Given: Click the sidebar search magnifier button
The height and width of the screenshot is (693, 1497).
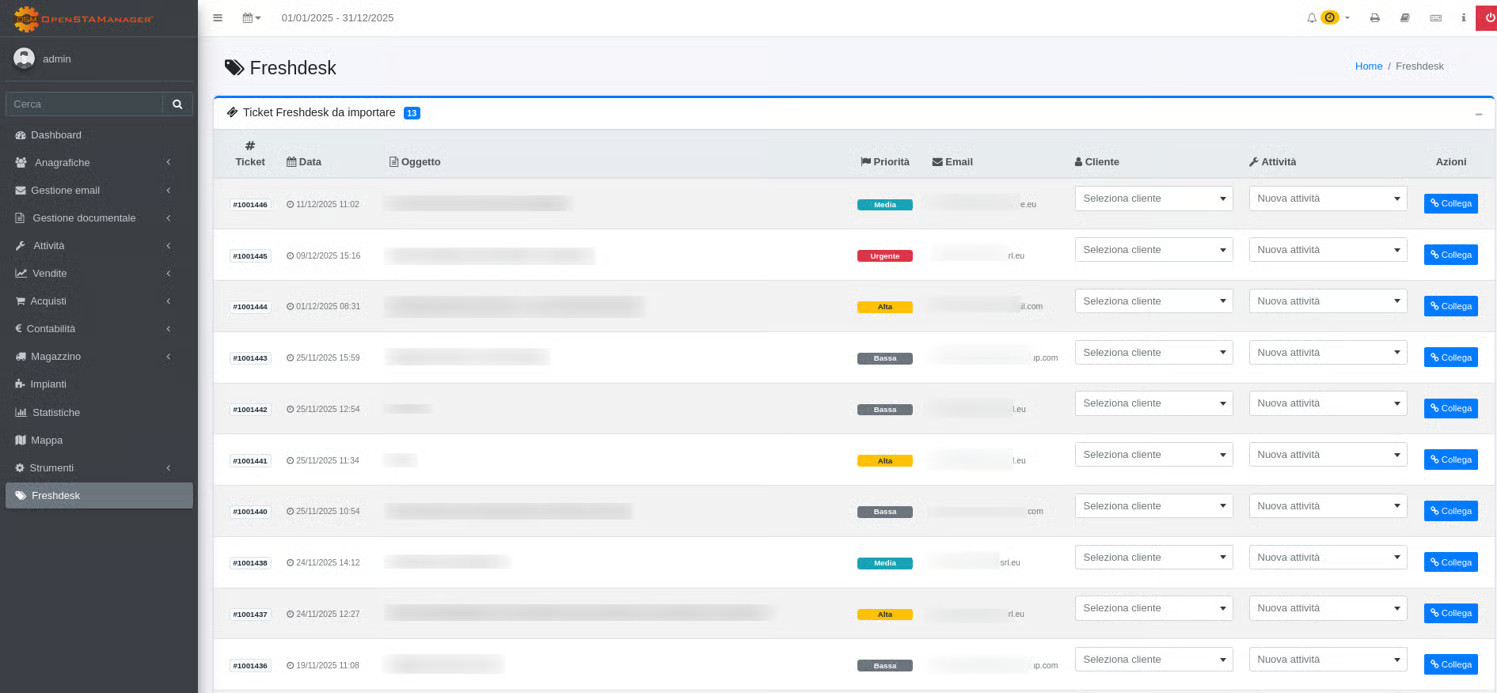Looking at the screenshot, I should pyautogui.click(x=177, y=104).
